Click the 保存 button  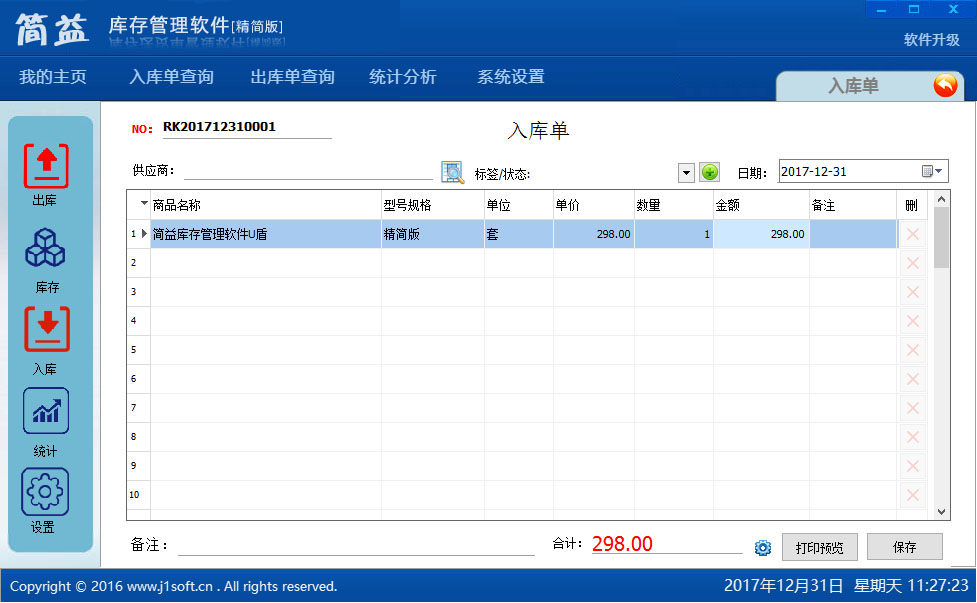click(x=904, y=547)
